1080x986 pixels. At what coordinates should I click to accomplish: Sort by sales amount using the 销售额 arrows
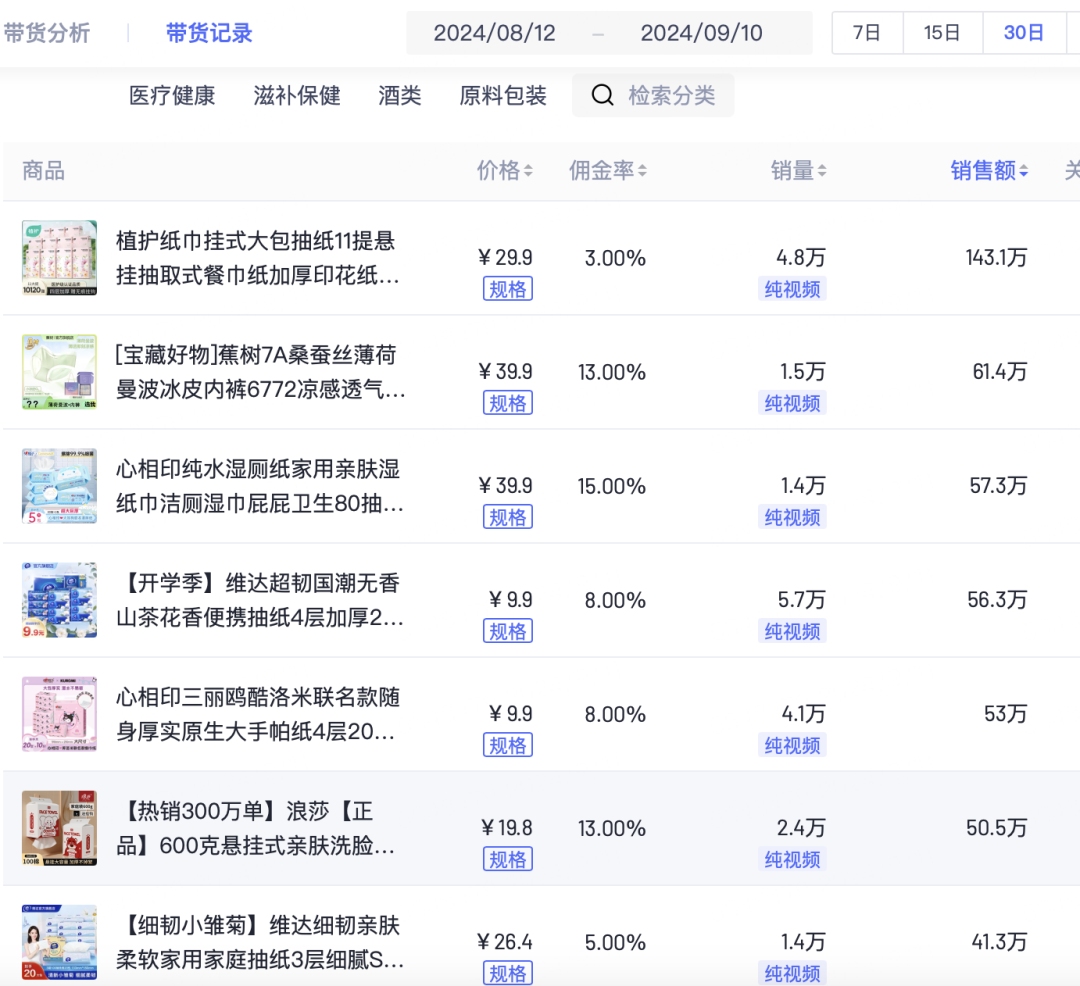coord(1024,171)
